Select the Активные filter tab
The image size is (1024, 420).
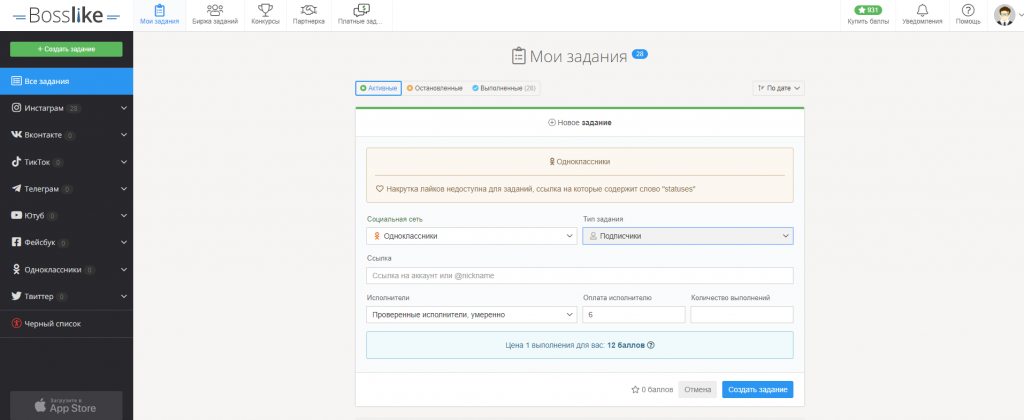click(378, 88)
